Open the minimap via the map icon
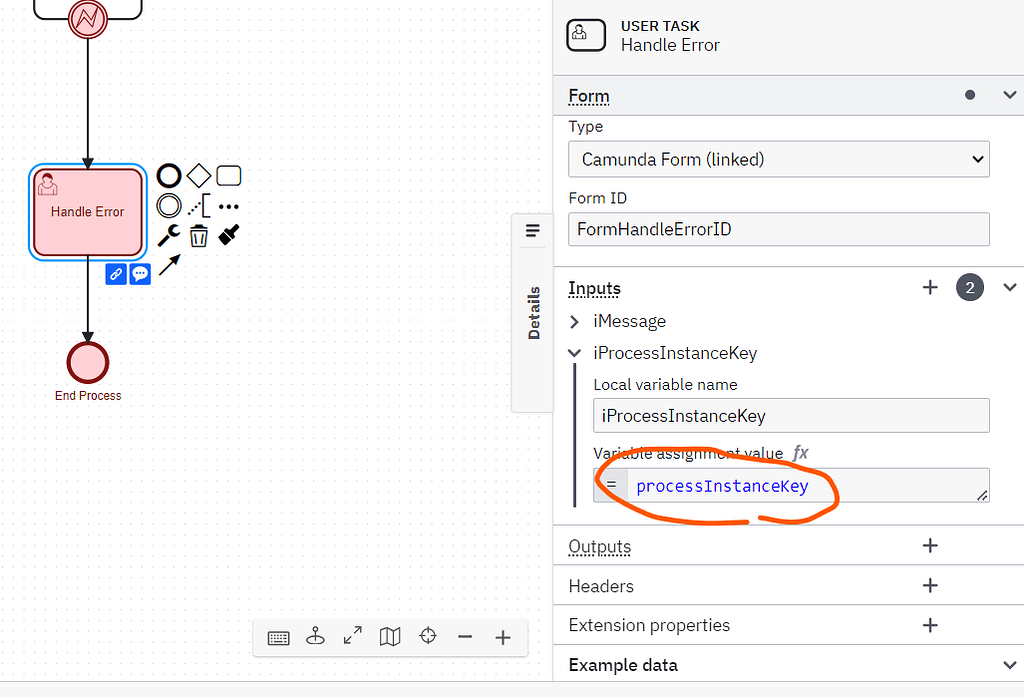The image size is (1024, 697). click(x=389, y=637)
